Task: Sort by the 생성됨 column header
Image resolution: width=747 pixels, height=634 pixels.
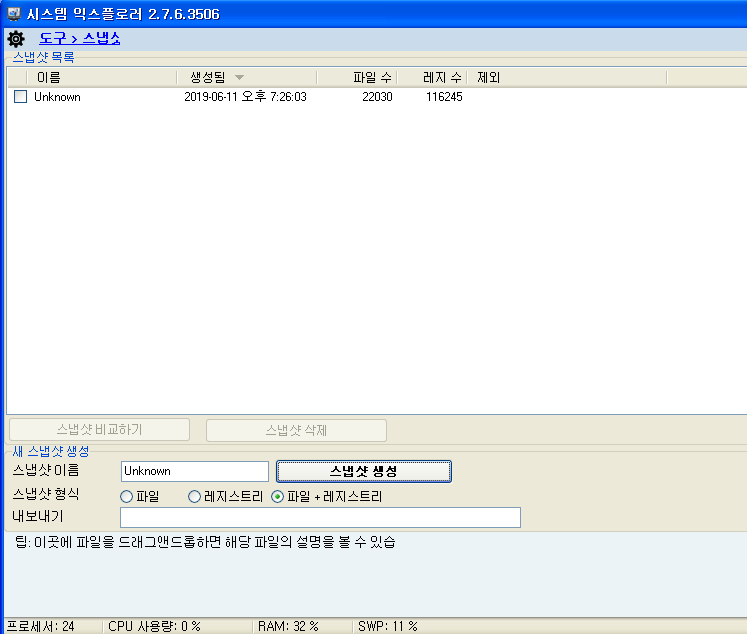Action: coord(246,77)
